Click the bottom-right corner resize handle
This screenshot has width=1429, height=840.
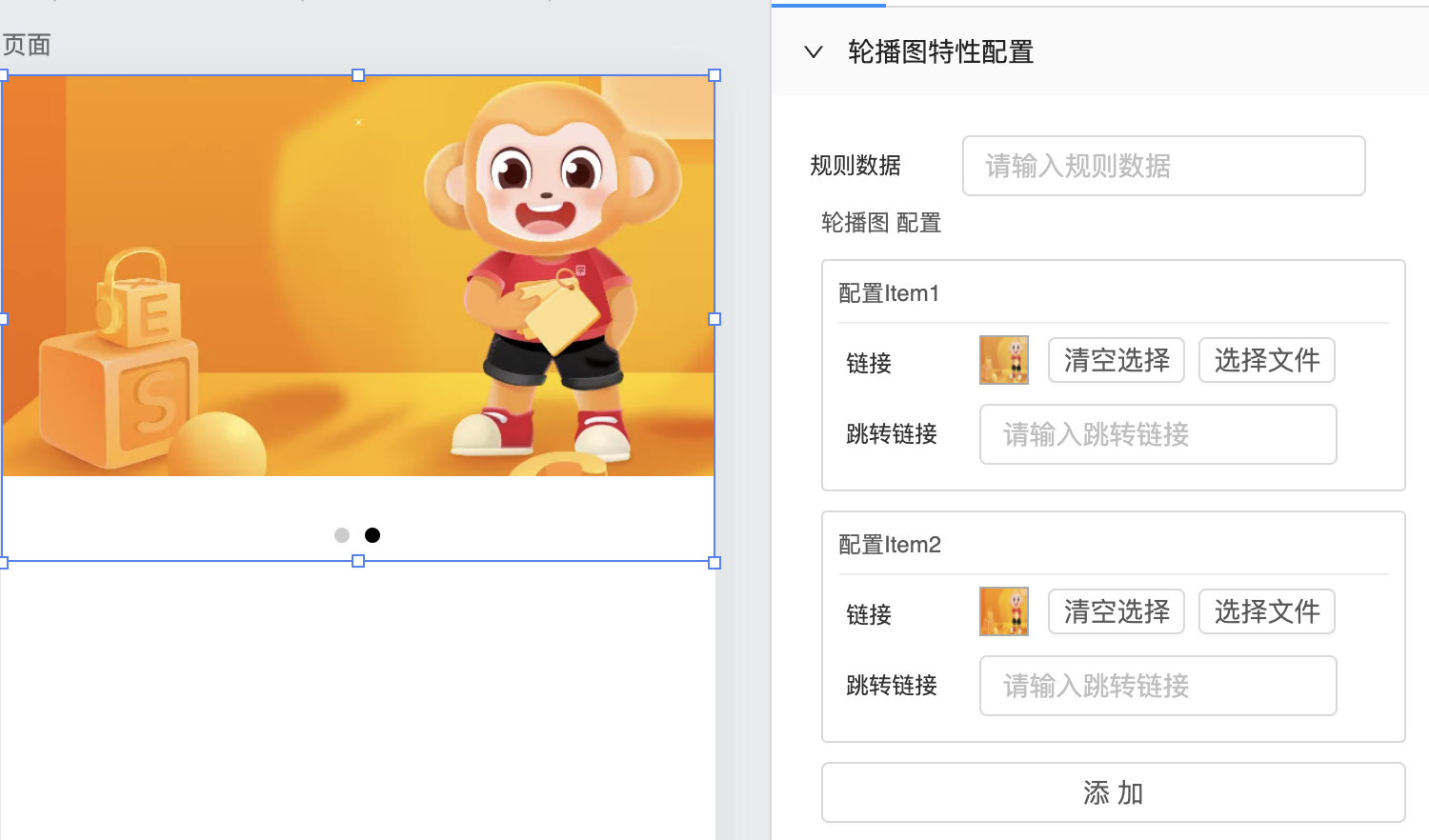pyautogui.click(x=714, y=563)
